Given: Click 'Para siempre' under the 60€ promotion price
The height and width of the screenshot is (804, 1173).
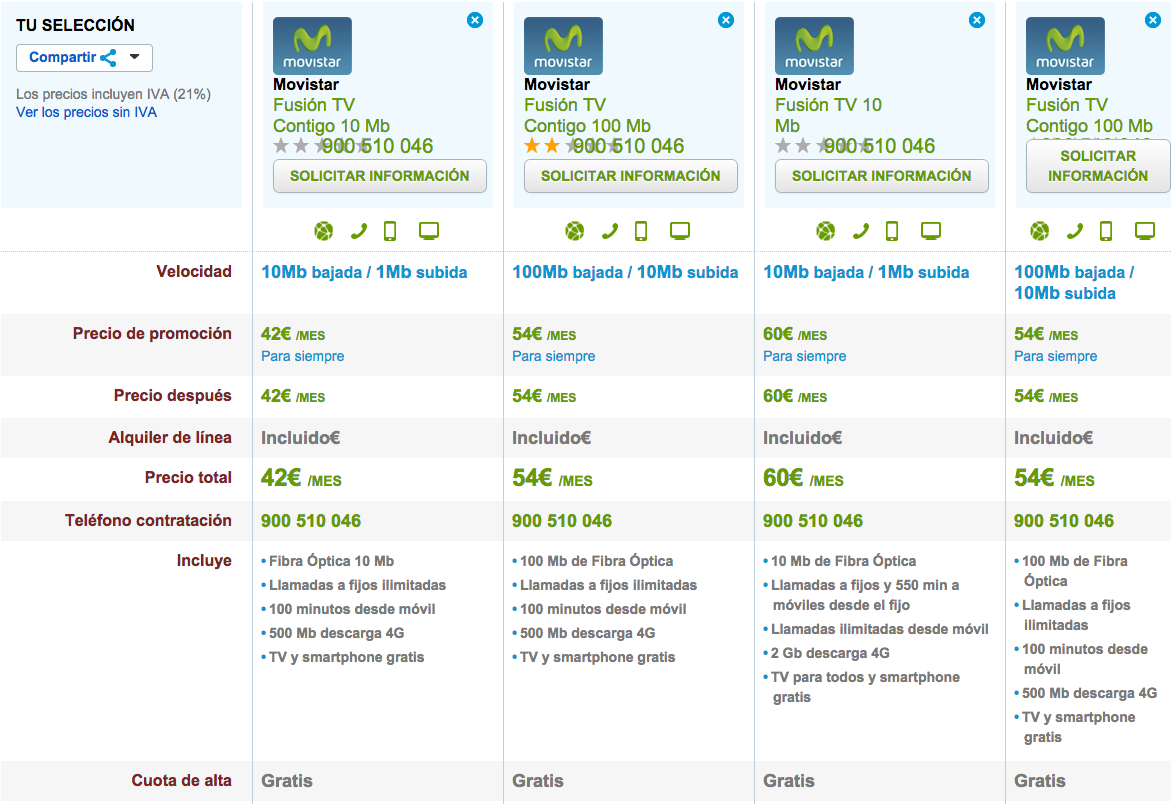Looking at the screenshot, I should [805, 357].
